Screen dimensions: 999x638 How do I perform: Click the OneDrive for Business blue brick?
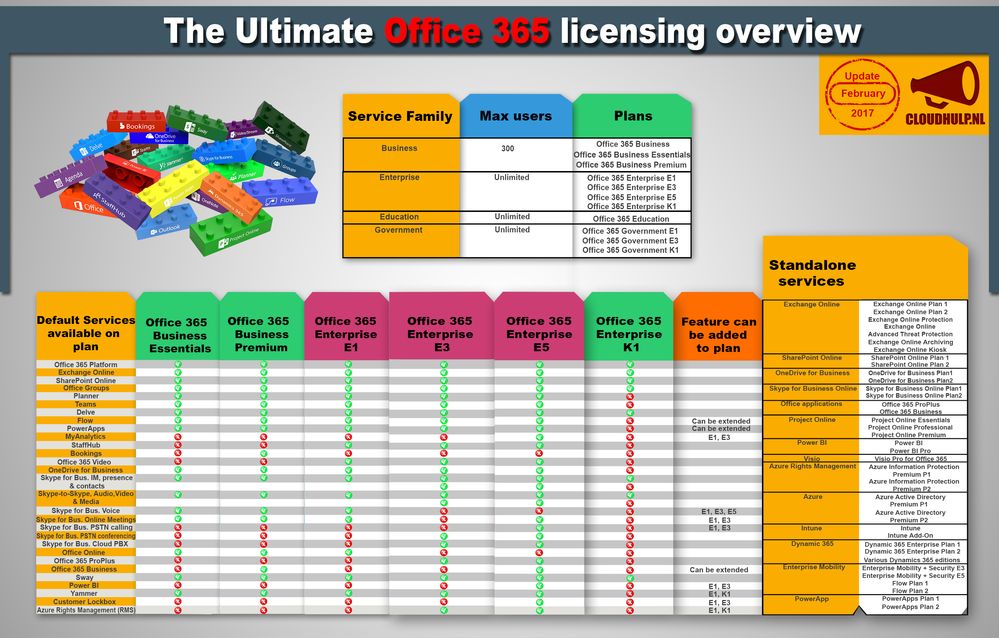[160, 137]
